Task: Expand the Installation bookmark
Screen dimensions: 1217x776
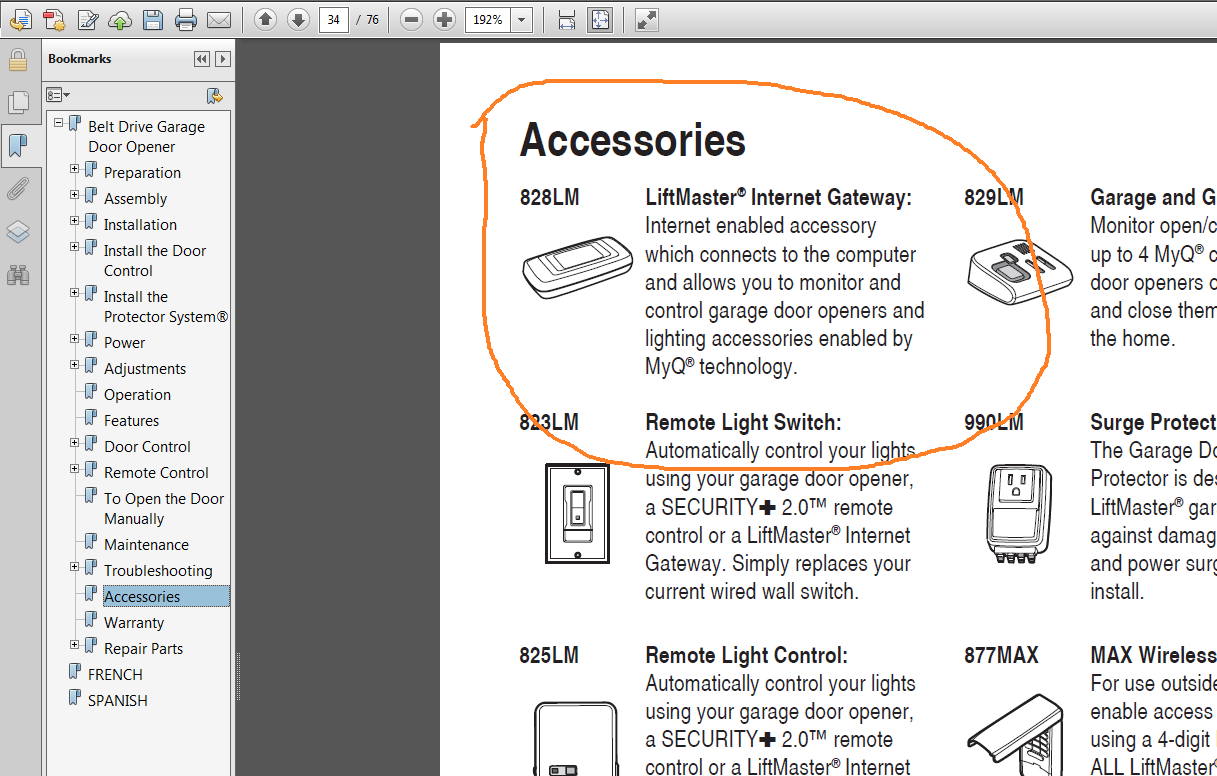Action: [x=75, y=221]
